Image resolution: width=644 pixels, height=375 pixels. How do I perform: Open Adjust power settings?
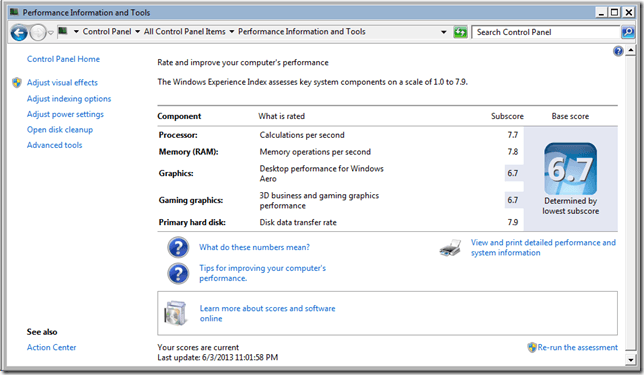pos(65,114)
